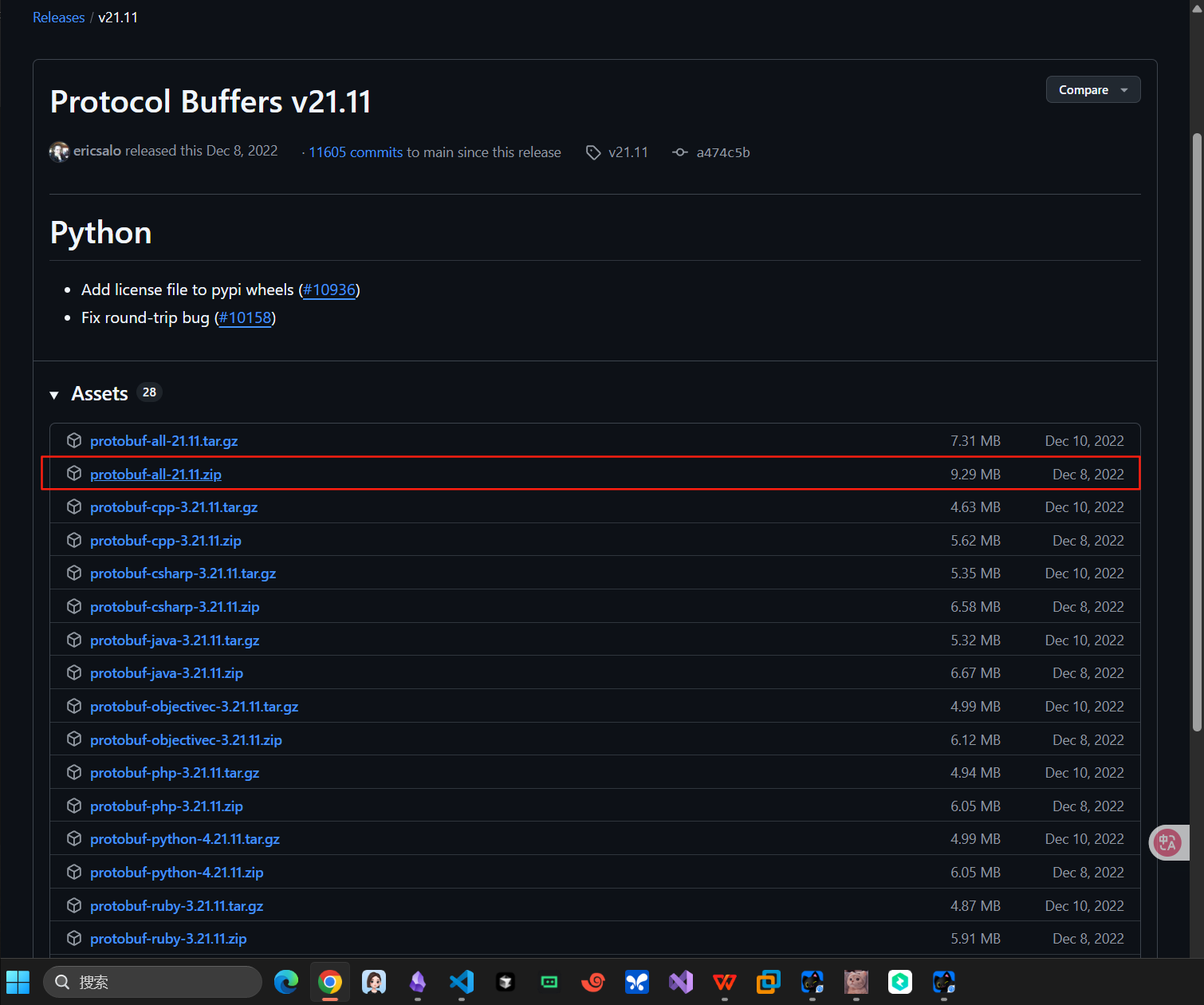
Task: Click package icon of protobuf-objectivec-3.21.11.zip
Action: tap(74, 739)
